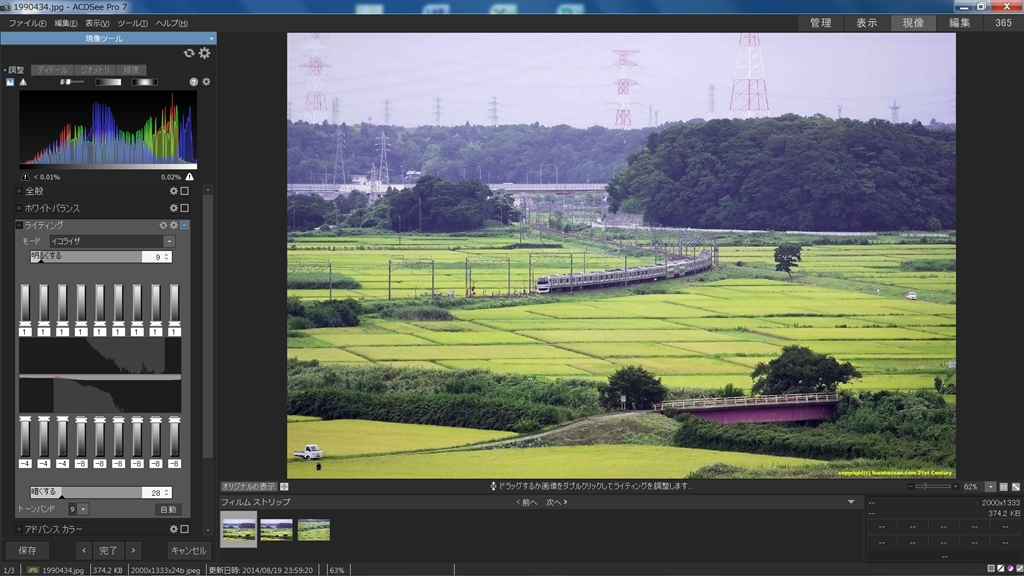Viewport: 1024px width, 576px height.
Task: Open help question mark icon above histogram
Action: click(x=193, y=82)
